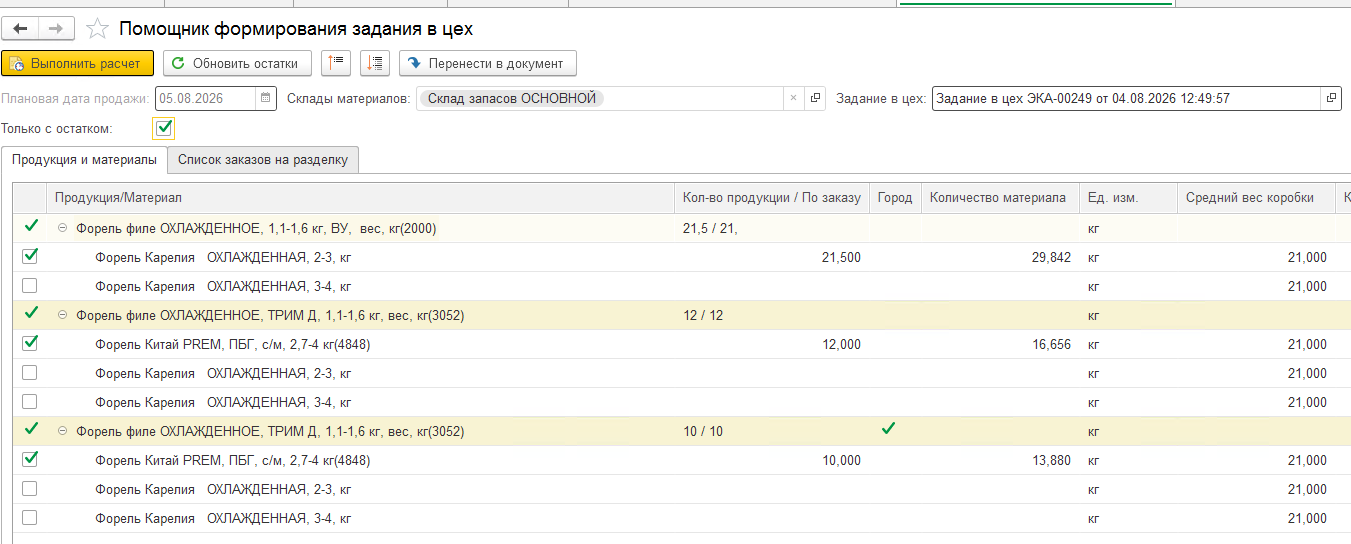Uncheck the row with quantity 21,500
The width and height of the screenshot is (1351, 544).
(x=30, y=256)
